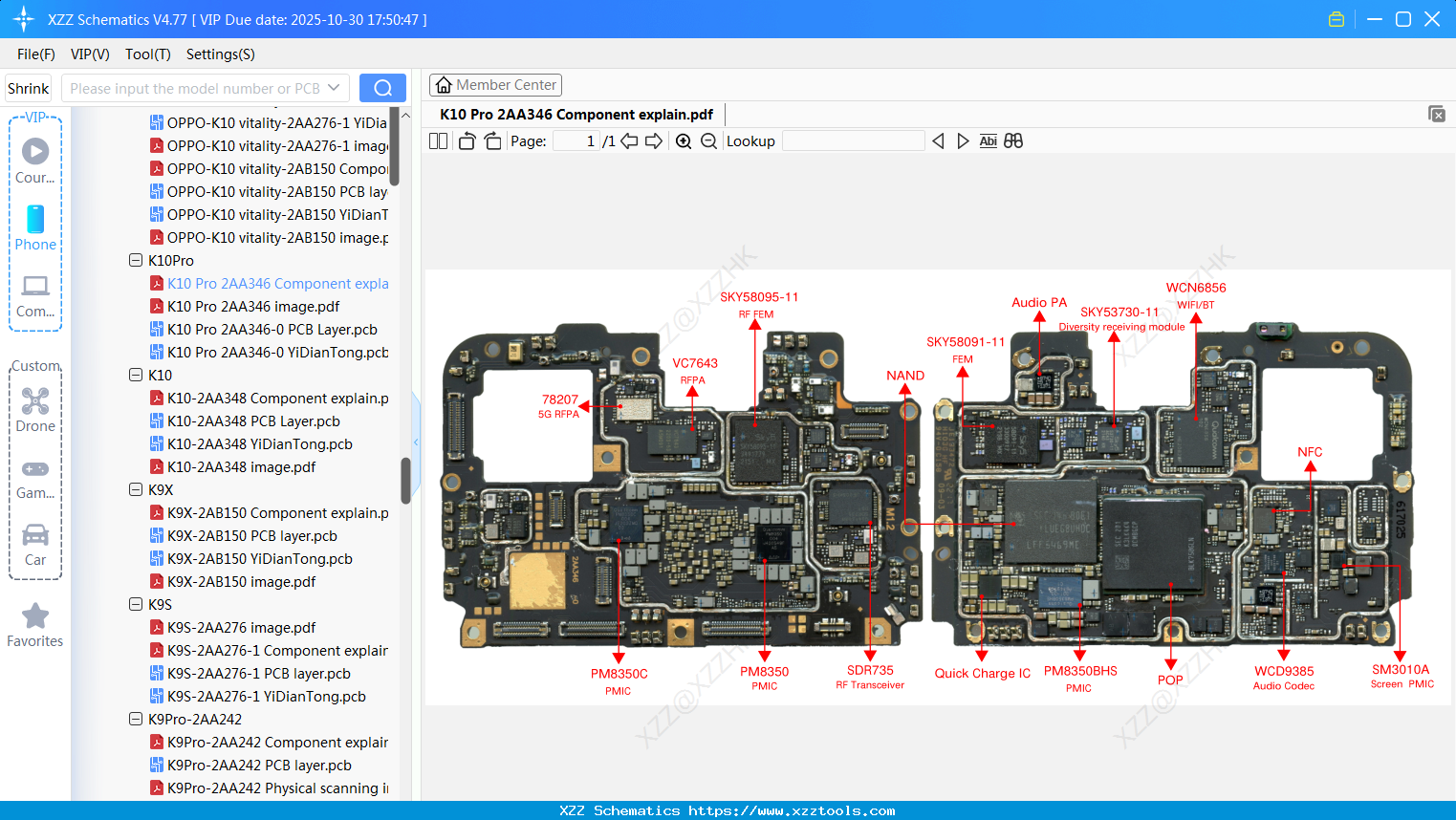Viewport: 1456px width, 820px height.
Task: Open the Game console category icon
Action: [35, 478]
